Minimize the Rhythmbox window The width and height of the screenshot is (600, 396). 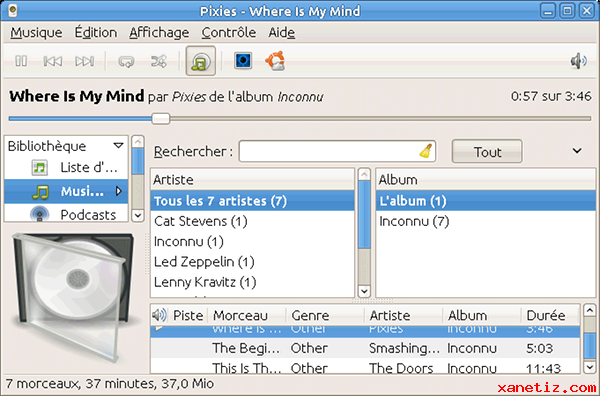pyautogui.click(x=548, y=11)
